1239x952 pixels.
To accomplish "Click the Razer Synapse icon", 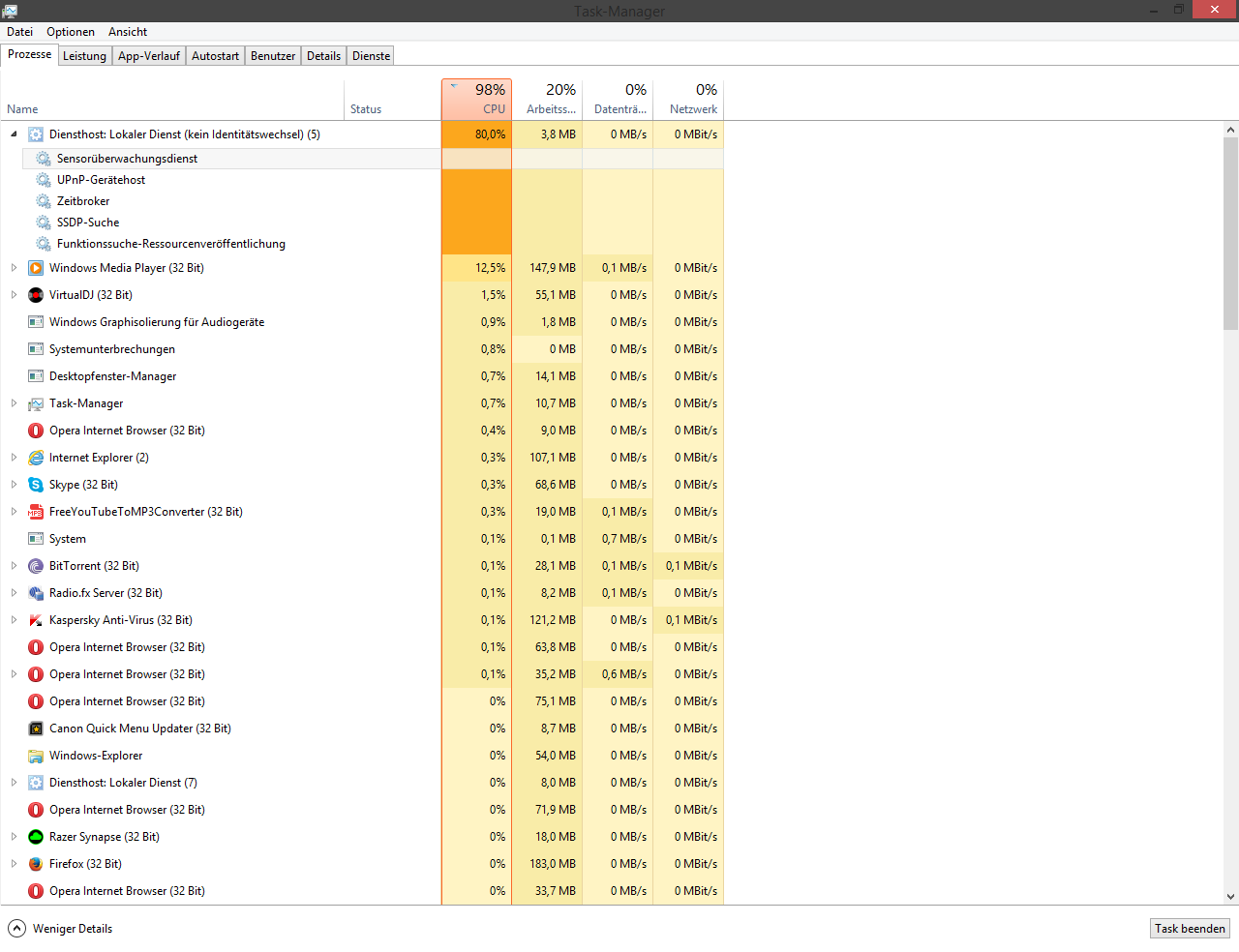I will (36, 837).
